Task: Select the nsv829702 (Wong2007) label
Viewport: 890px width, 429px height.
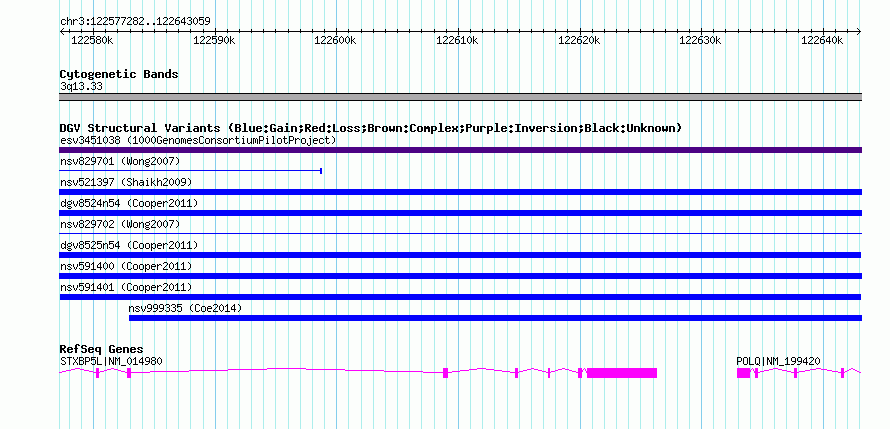Action: point(120,224)
